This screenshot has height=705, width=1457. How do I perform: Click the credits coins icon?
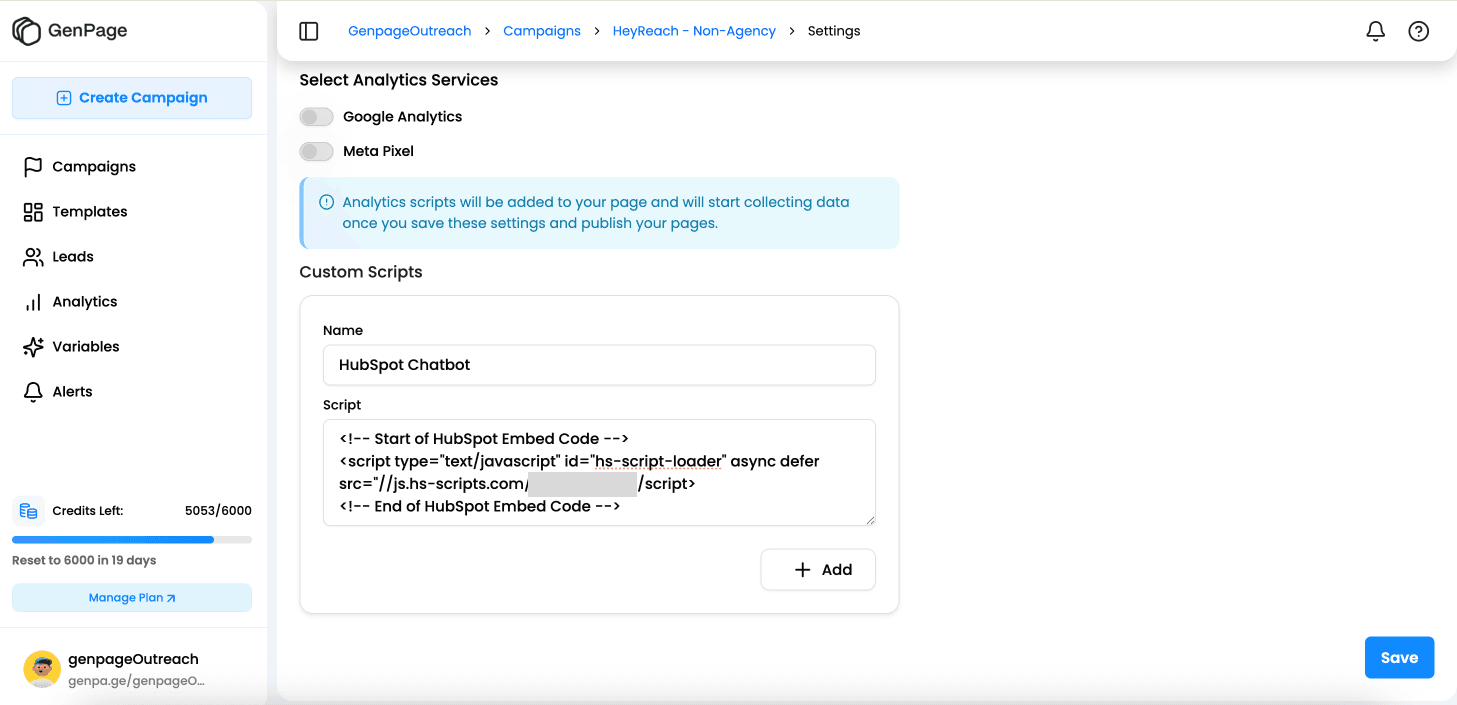tap(28, 511)
